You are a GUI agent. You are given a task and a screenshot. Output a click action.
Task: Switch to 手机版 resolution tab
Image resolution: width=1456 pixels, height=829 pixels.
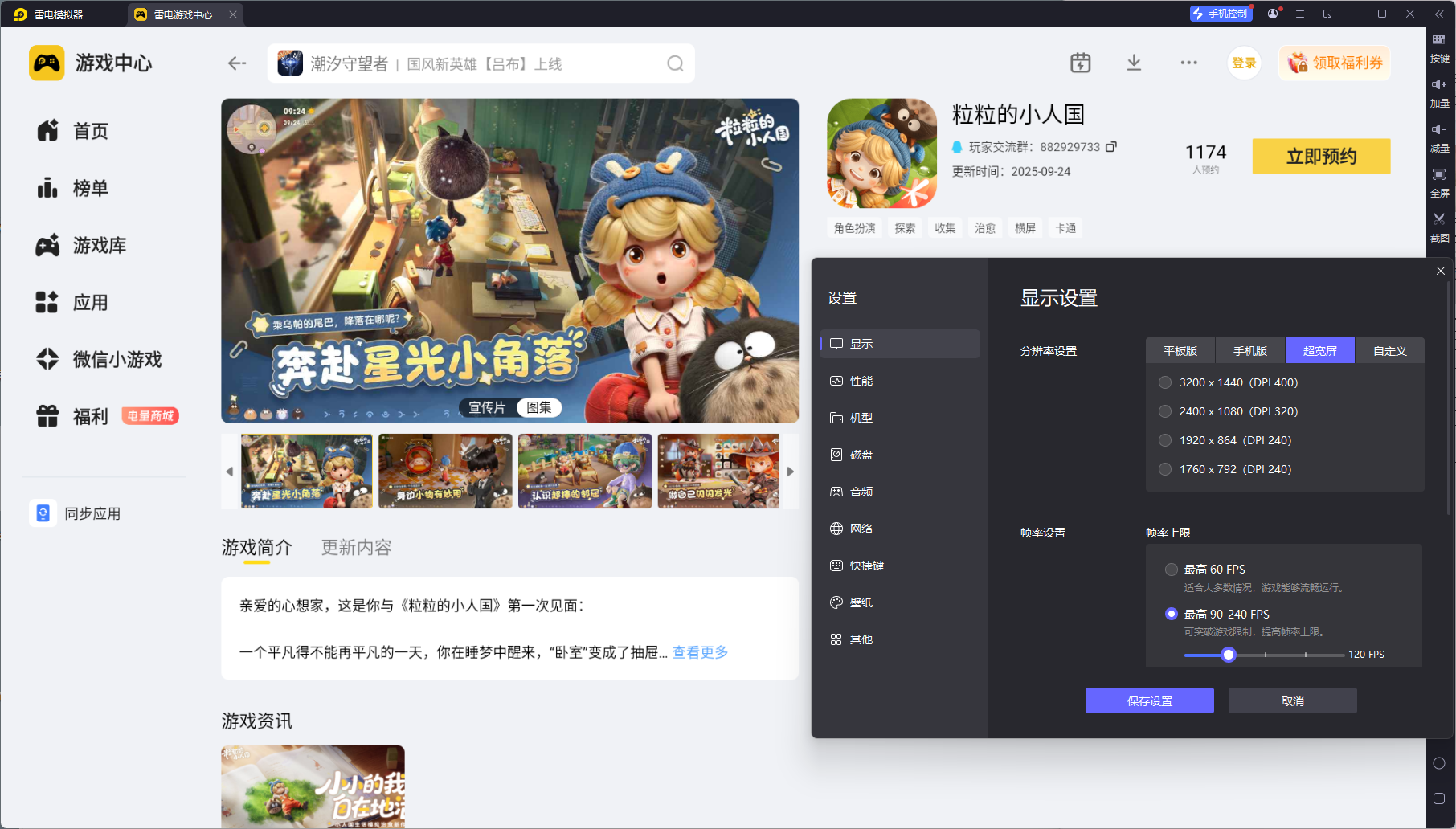tap(1250, 351)
